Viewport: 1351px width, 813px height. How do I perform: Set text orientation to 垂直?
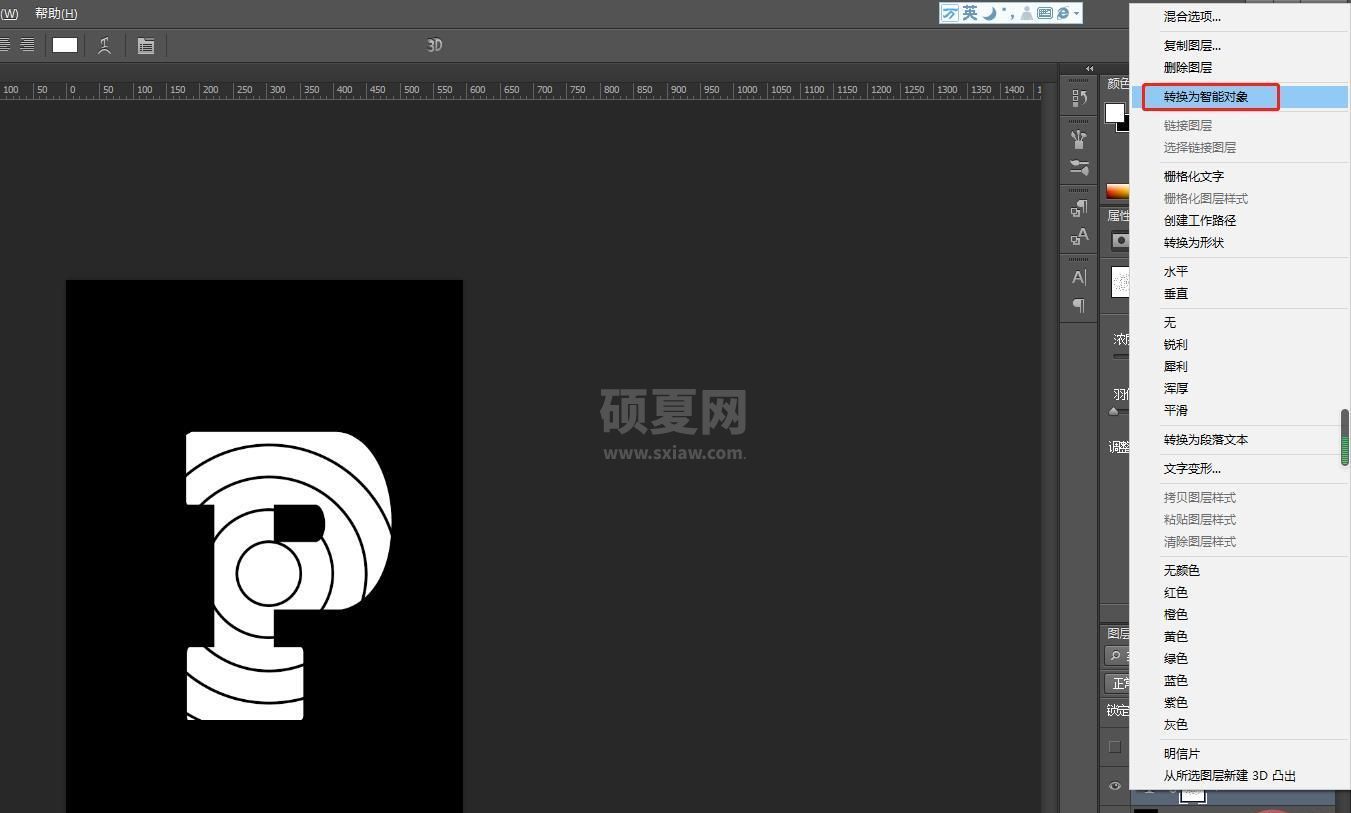pyautogui.click(x=1175, y=293)
